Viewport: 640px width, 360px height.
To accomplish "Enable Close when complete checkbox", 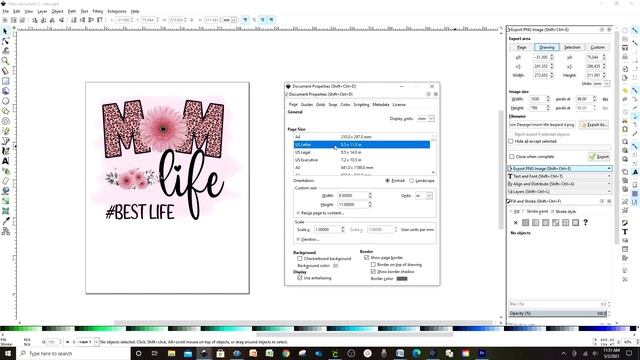I will tap(512, 157).
